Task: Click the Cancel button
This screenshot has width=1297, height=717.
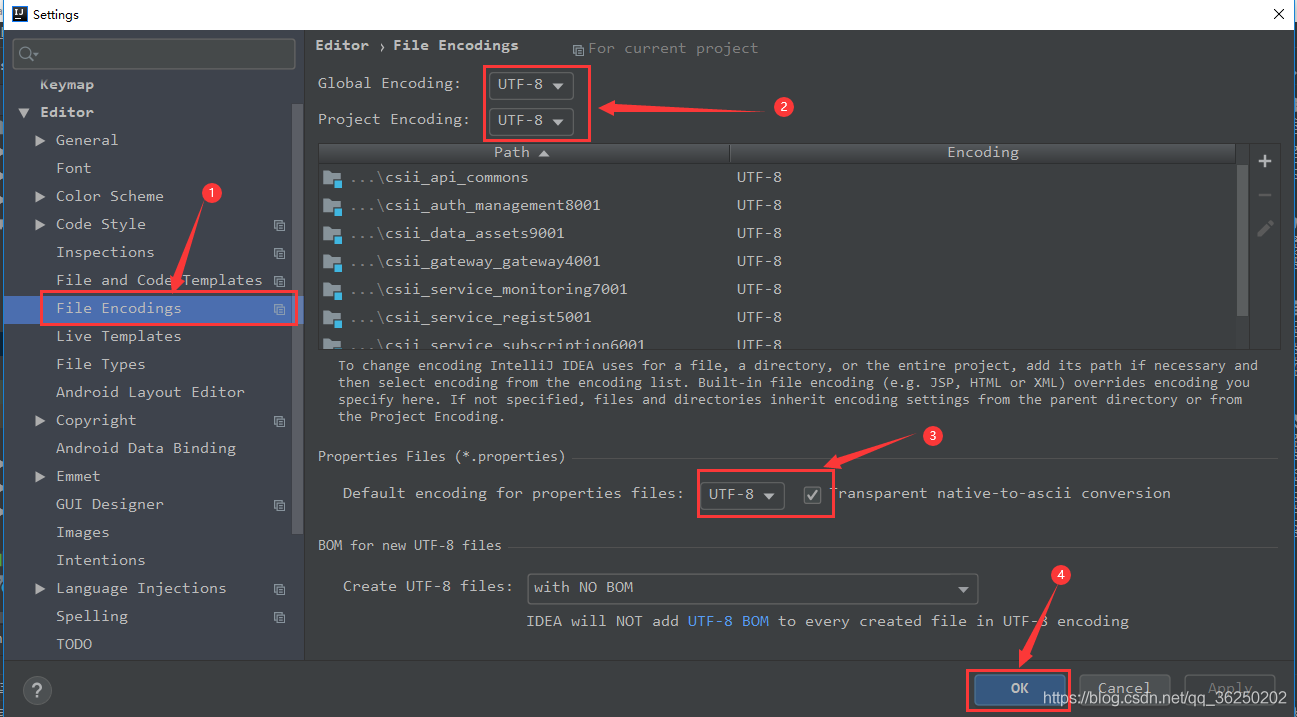Action: tap(1124, 689)
